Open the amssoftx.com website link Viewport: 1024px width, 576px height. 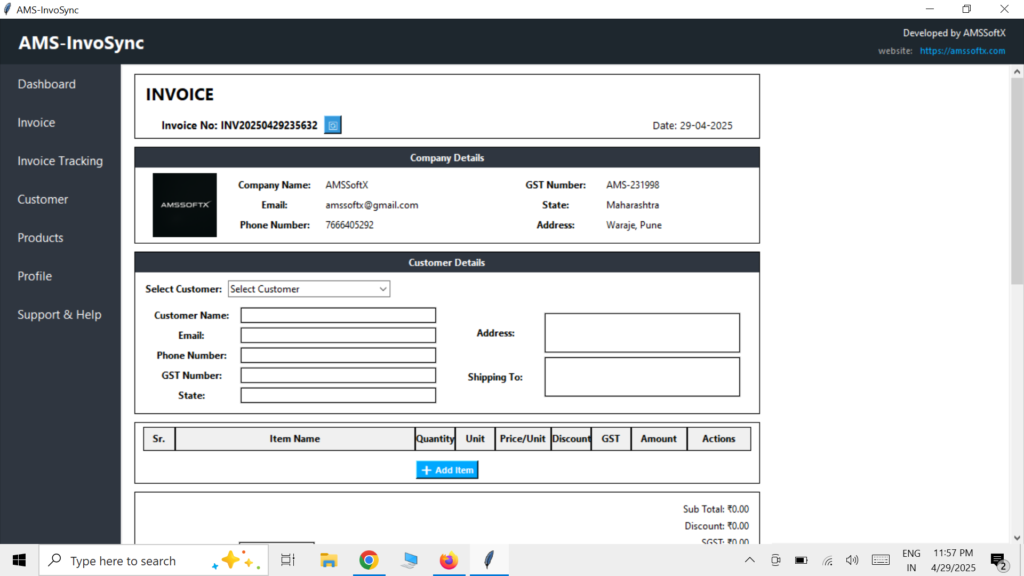pos(962,51)
